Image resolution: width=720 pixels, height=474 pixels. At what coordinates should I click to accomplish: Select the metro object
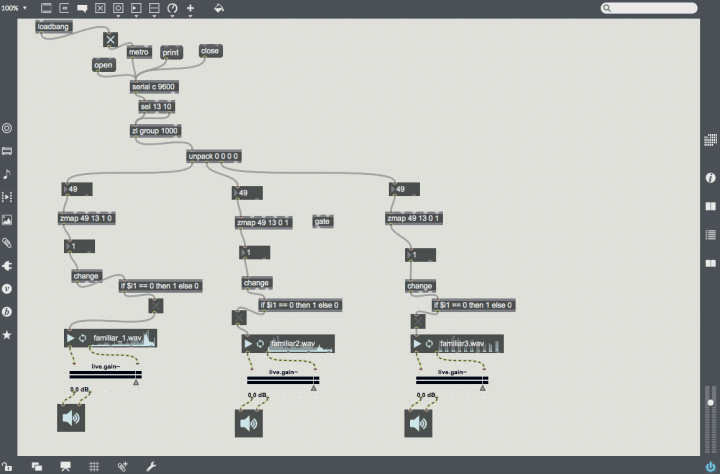139,52
